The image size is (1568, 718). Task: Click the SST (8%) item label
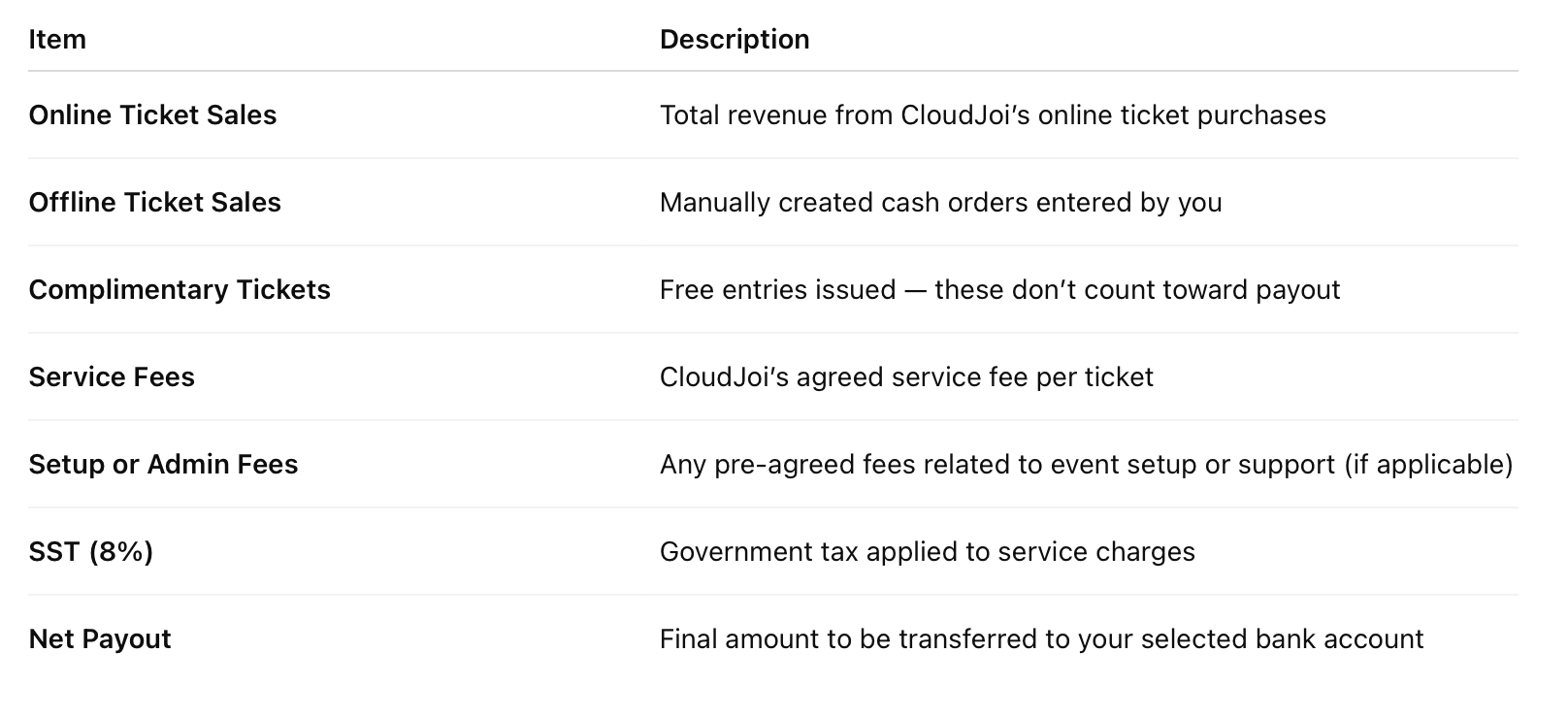(x=91, y=552)
